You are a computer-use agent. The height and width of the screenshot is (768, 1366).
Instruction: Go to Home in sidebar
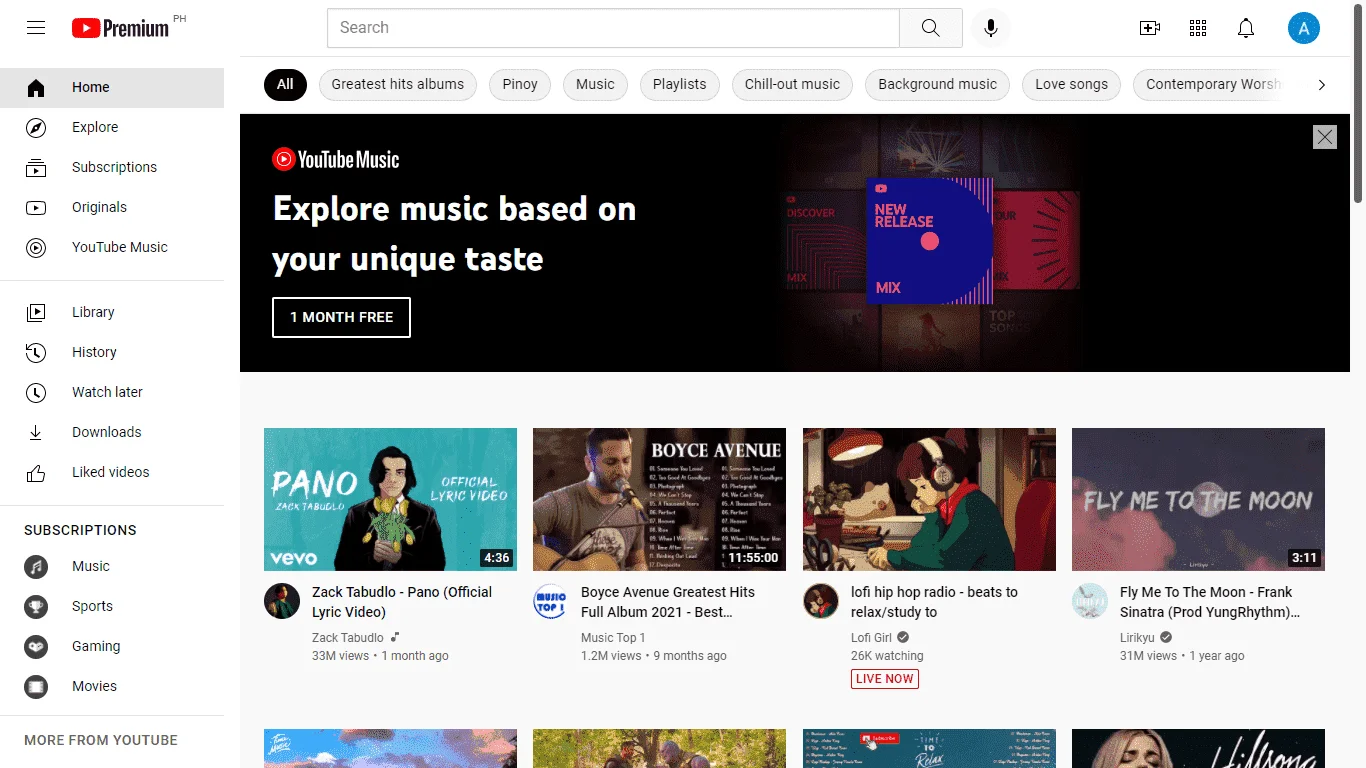(112, 87)
